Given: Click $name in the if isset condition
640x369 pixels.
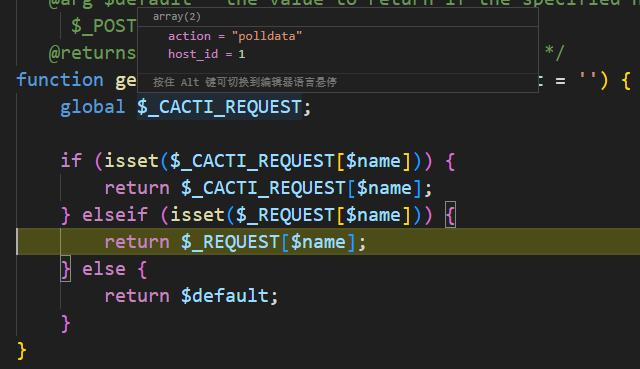Looking at the screenshot, I should (373, 160).
